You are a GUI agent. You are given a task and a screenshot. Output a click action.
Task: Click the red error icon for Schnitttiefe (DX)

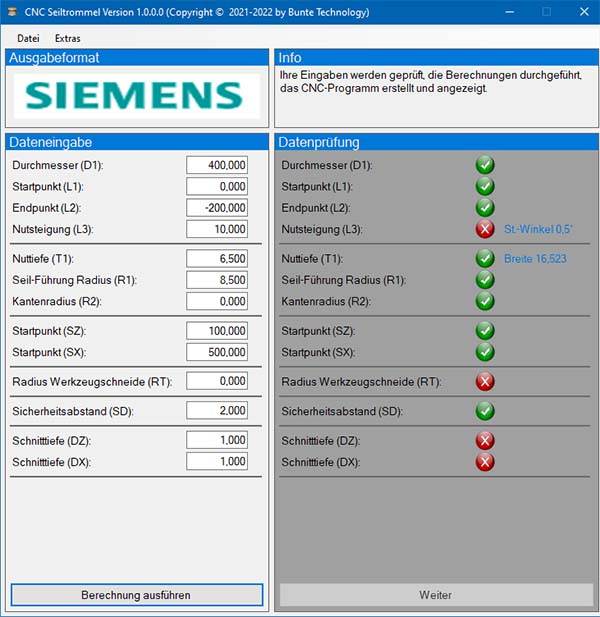pos(485,462)
